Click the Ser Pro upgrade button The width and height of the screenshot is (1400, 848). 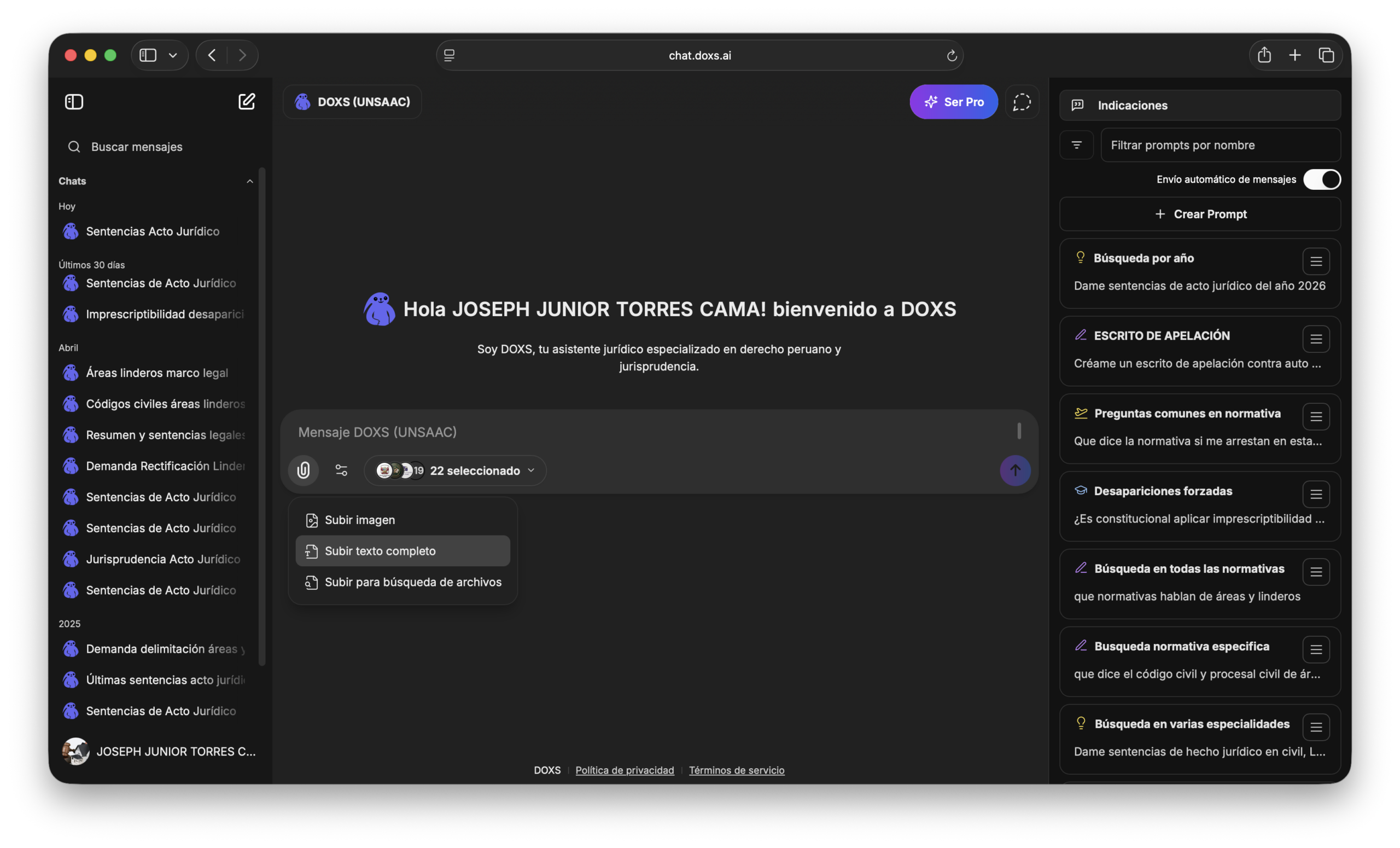(953, 102)
